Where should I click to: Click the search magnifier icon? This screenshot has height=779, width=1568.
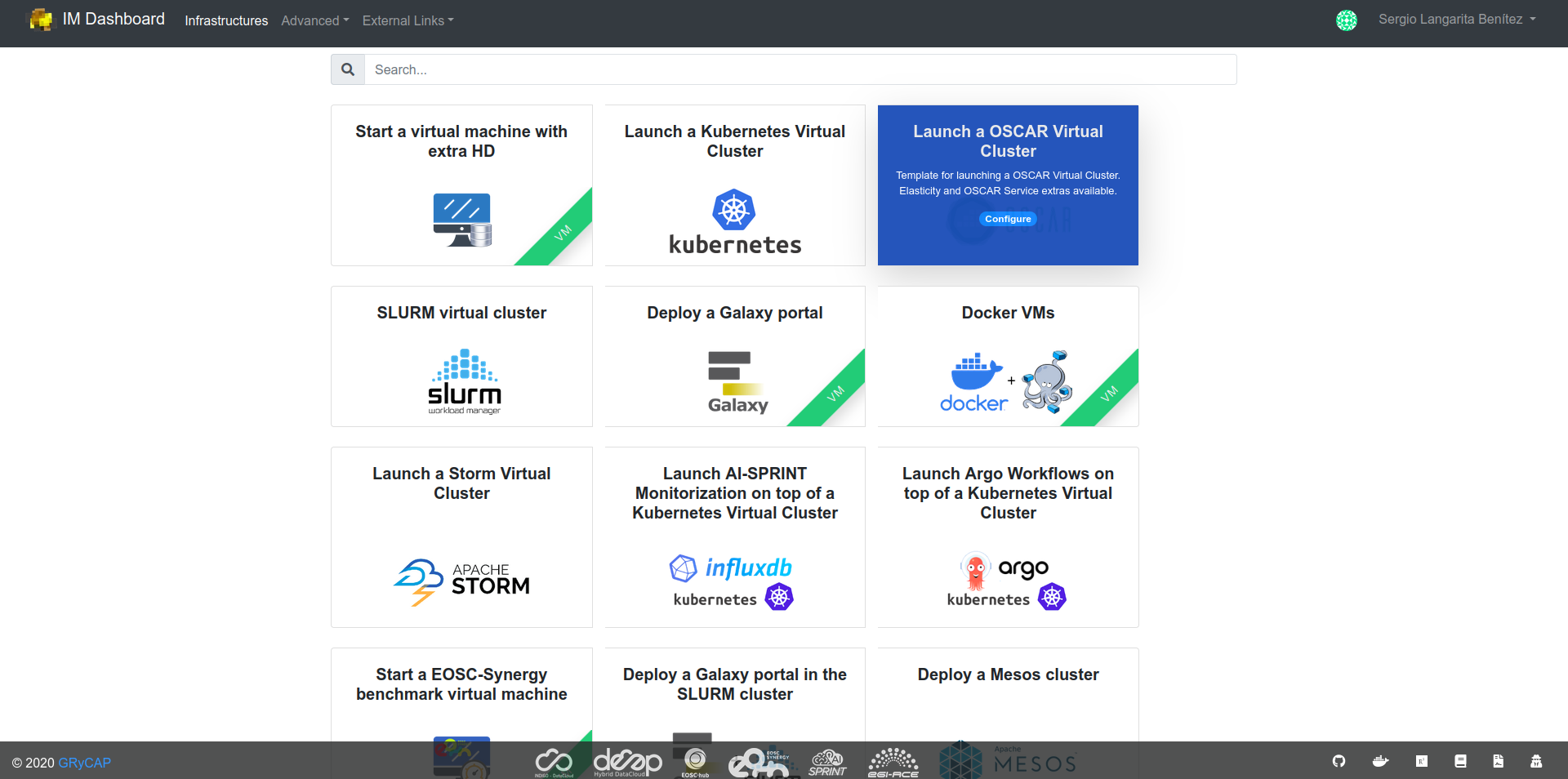348,69
